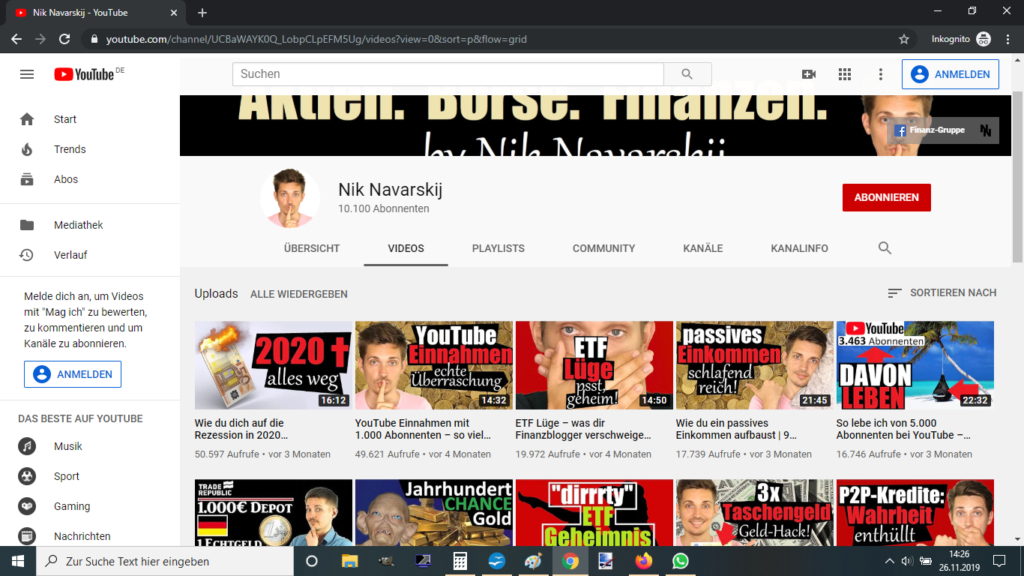Click the Nik Navarskij channel avatar

[290, 198]
